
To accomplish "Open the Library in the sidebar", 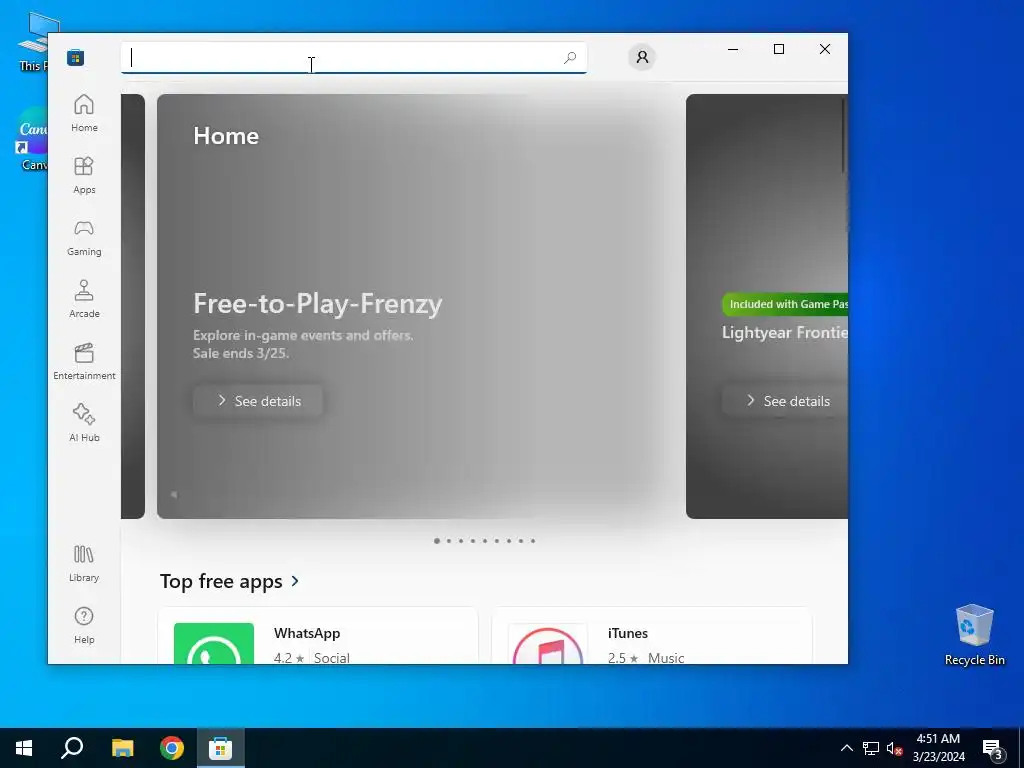I will (84, 563).
